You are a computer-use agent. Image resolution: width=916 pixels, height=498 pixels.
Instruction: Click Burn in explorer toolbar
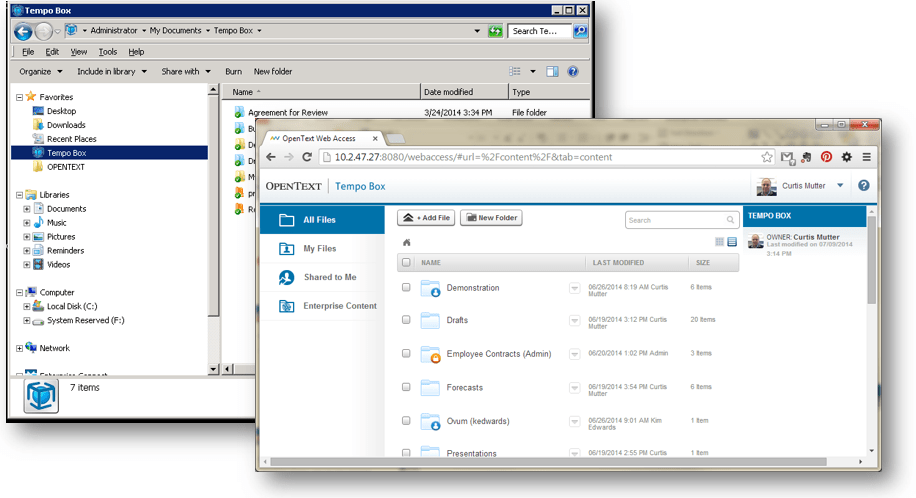pos(234,71)
